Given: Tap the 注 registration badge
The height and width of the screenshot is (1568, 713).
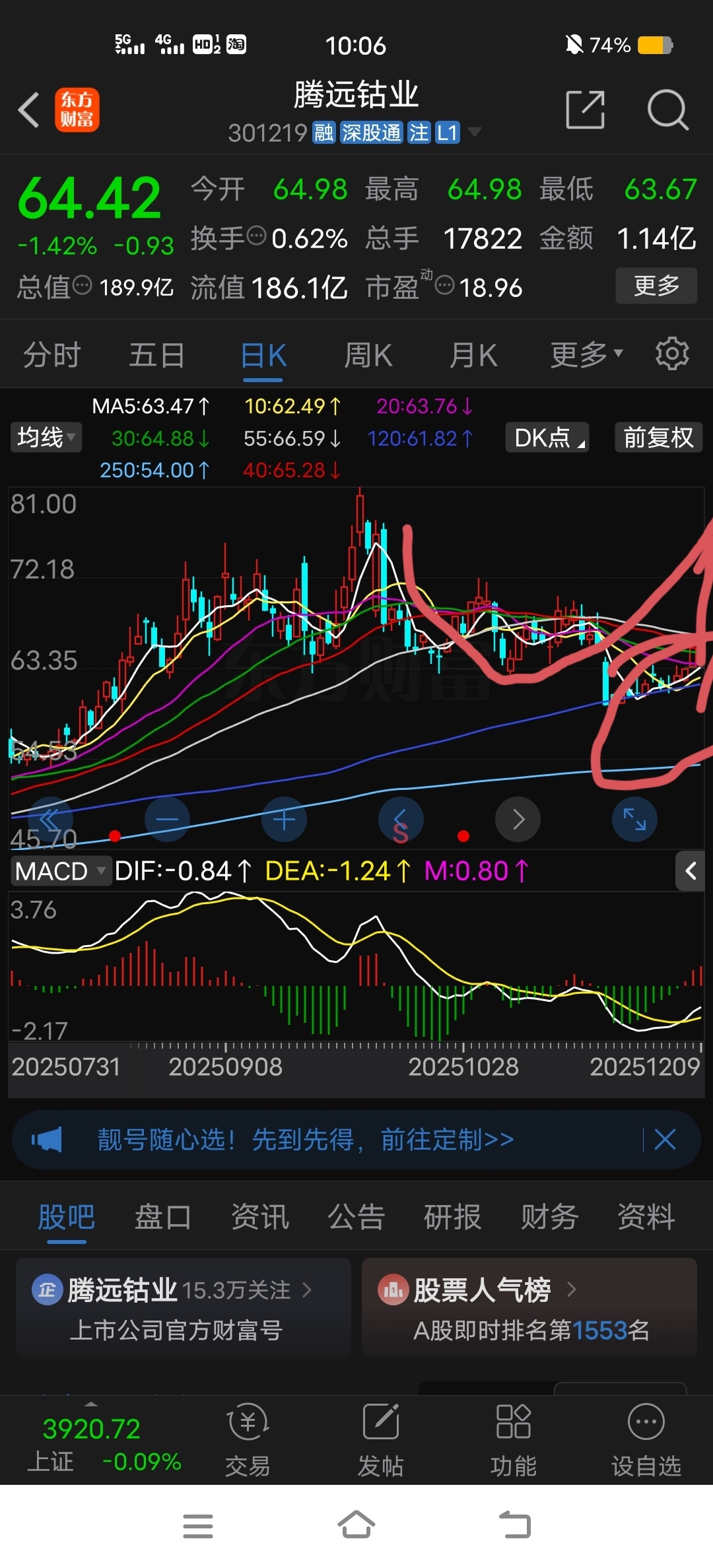Looking at the screenshot, I should pyautogui.click(x=419, y=133).
